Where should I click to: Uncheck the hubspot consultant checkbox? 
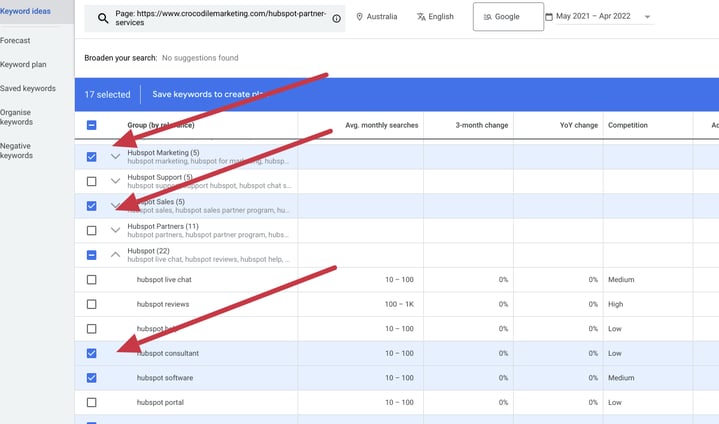pyautogui.click(x=92, y=353)
